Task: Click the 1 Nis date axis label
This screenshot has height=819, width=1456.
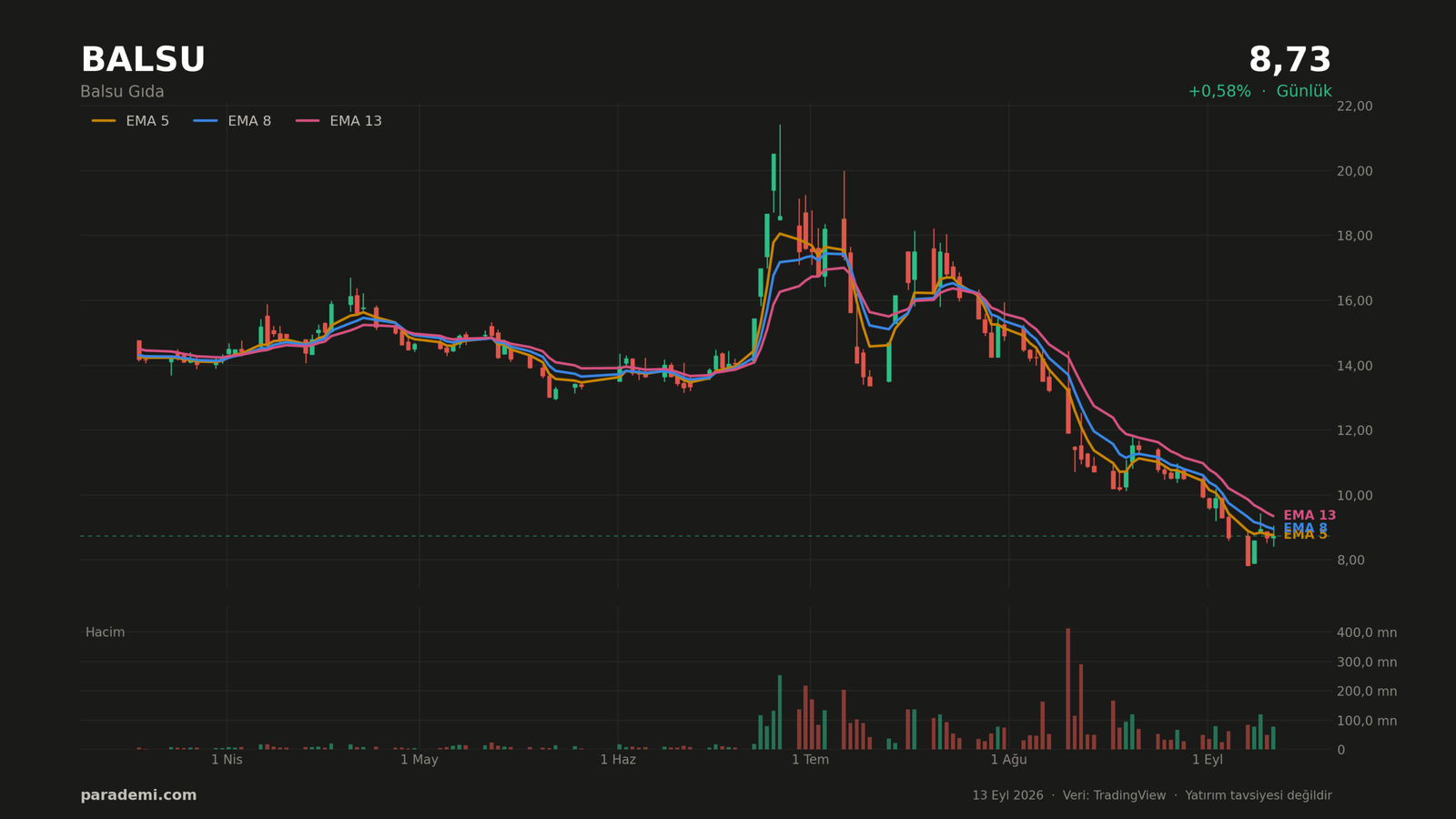Action: 227,760
